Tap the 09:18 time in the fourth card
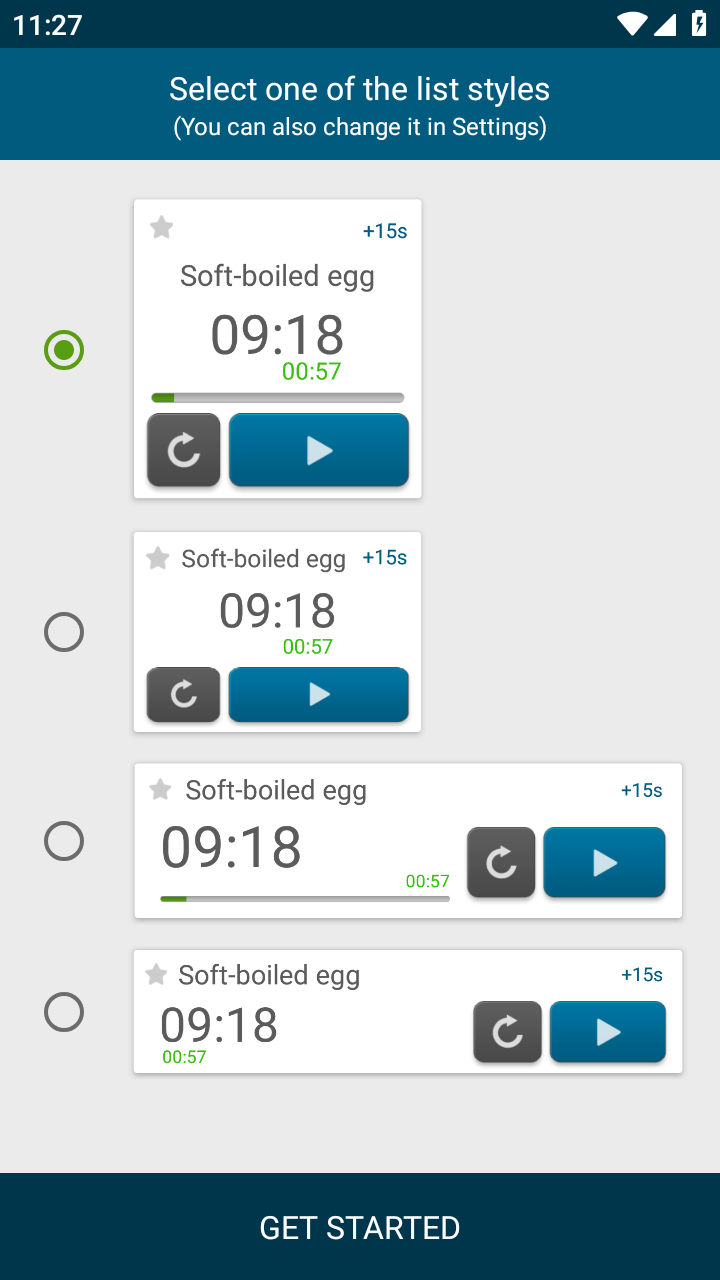 point(219,1025)
